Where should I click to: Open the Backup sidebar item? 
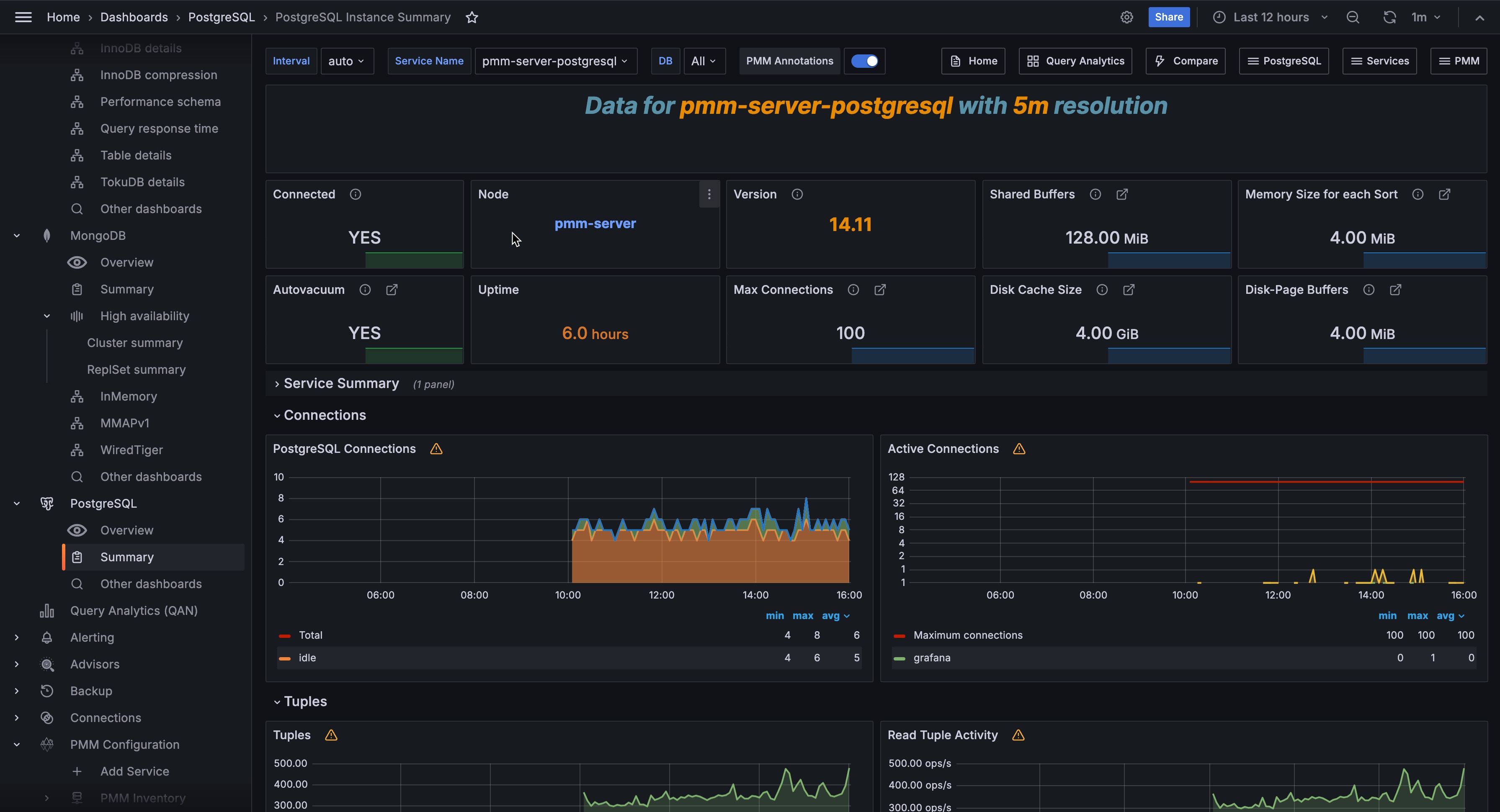(91, 691)
